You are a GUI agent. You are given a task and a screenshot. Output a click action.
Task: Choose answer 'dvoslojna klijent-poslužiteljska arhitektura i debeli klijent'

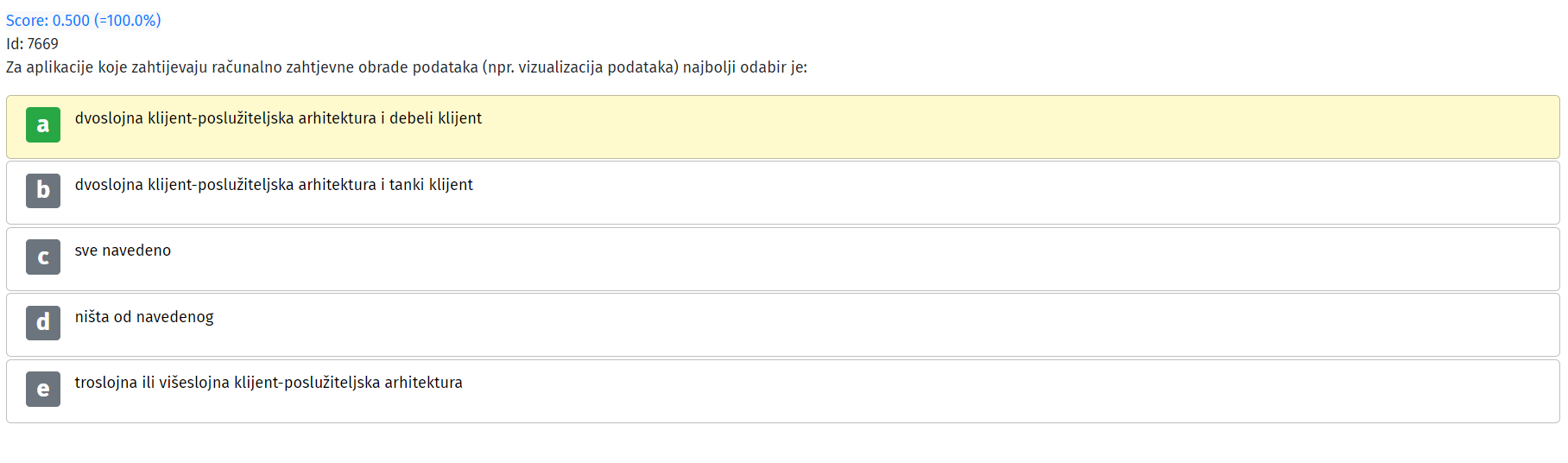[x=278, y=118]
